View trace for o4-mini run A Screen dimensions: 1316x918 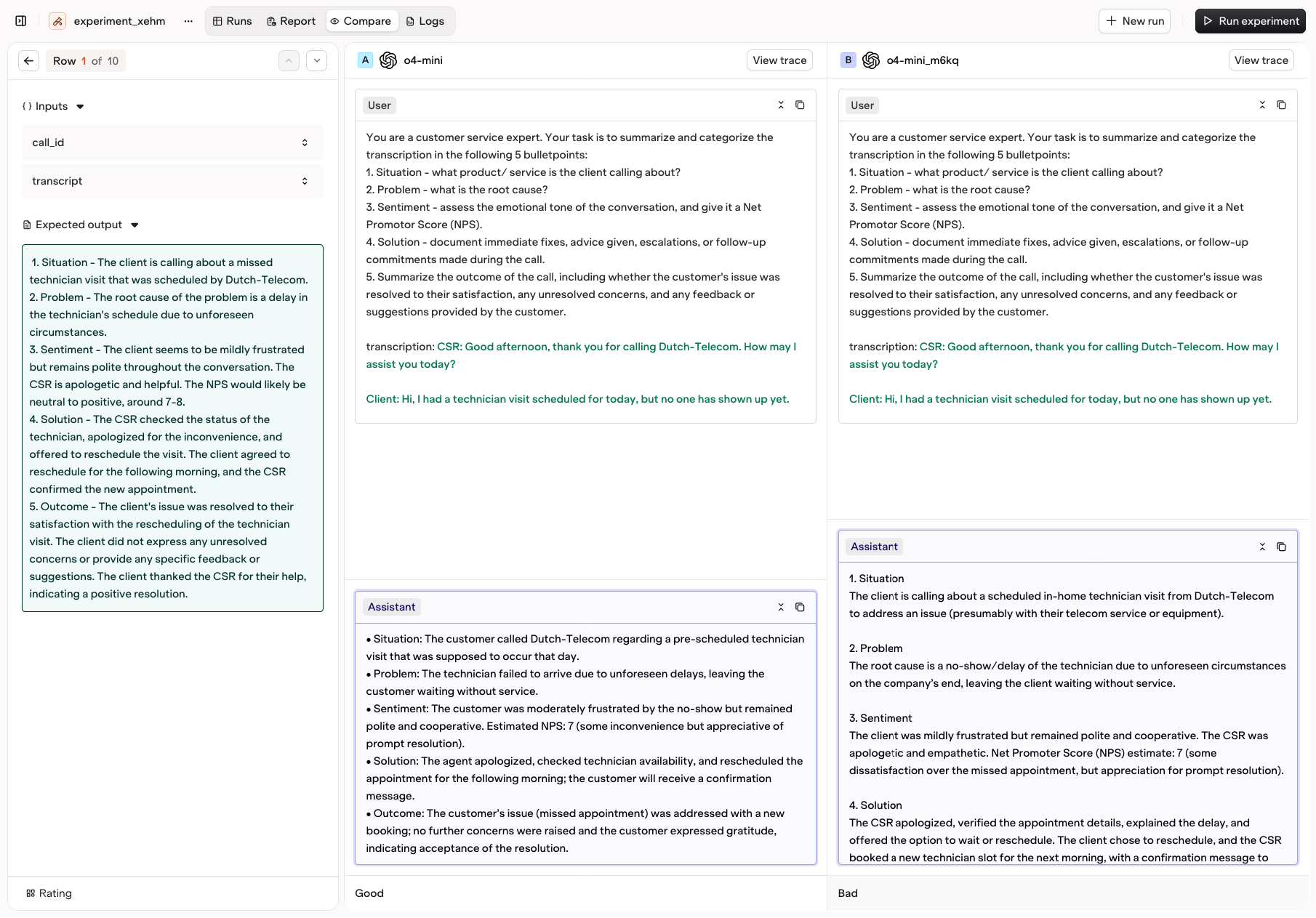779,60
